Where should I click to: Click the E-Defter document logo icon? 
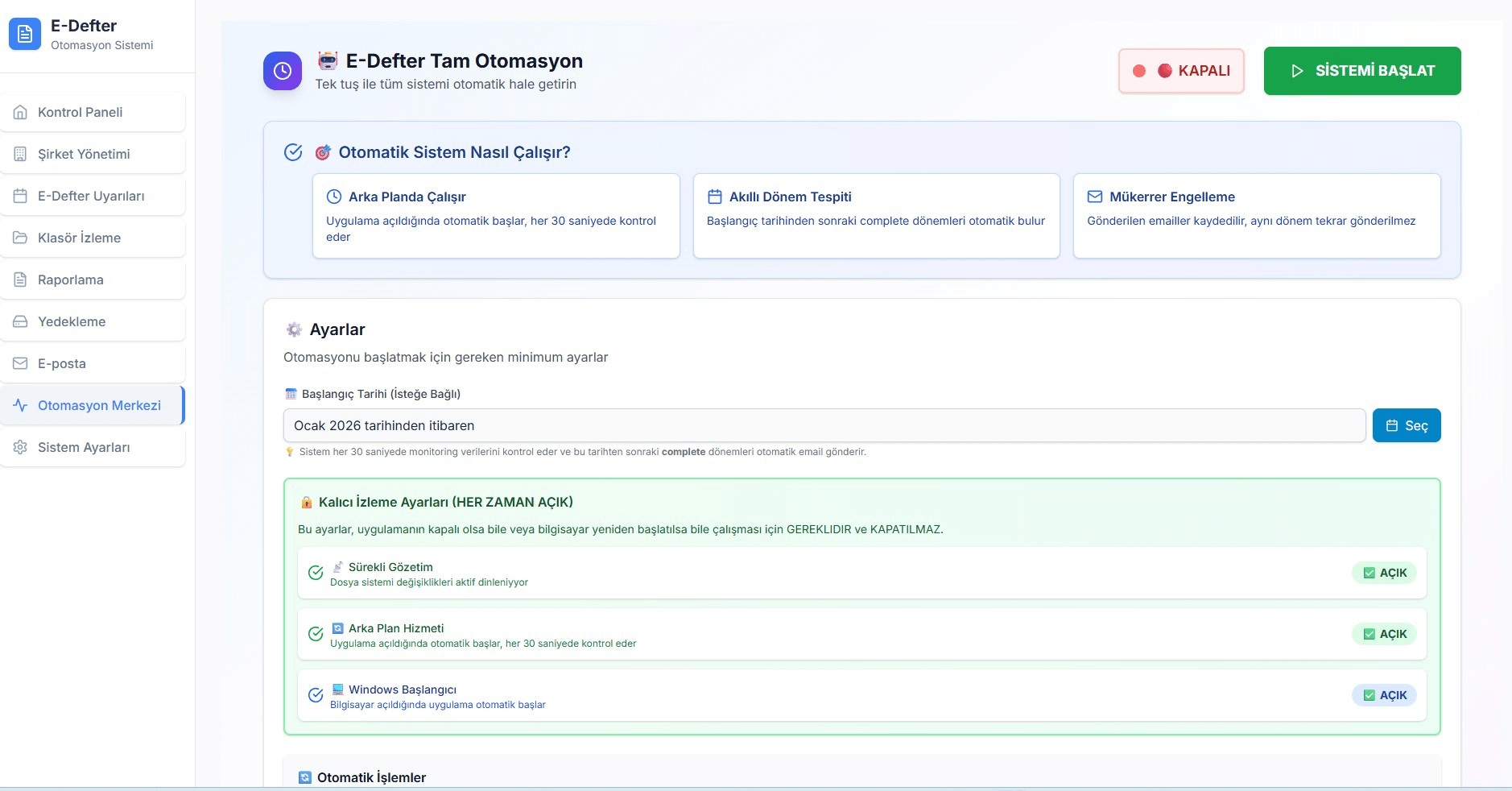[25, 35]
